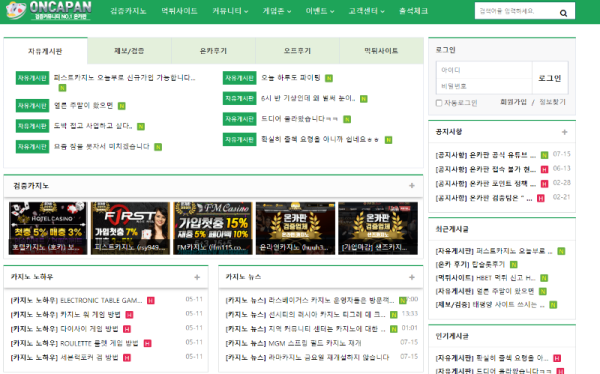600x374 pixels.
Task: Open MGM 스프링 필드 카지노 news
Action: coord(293,343)
